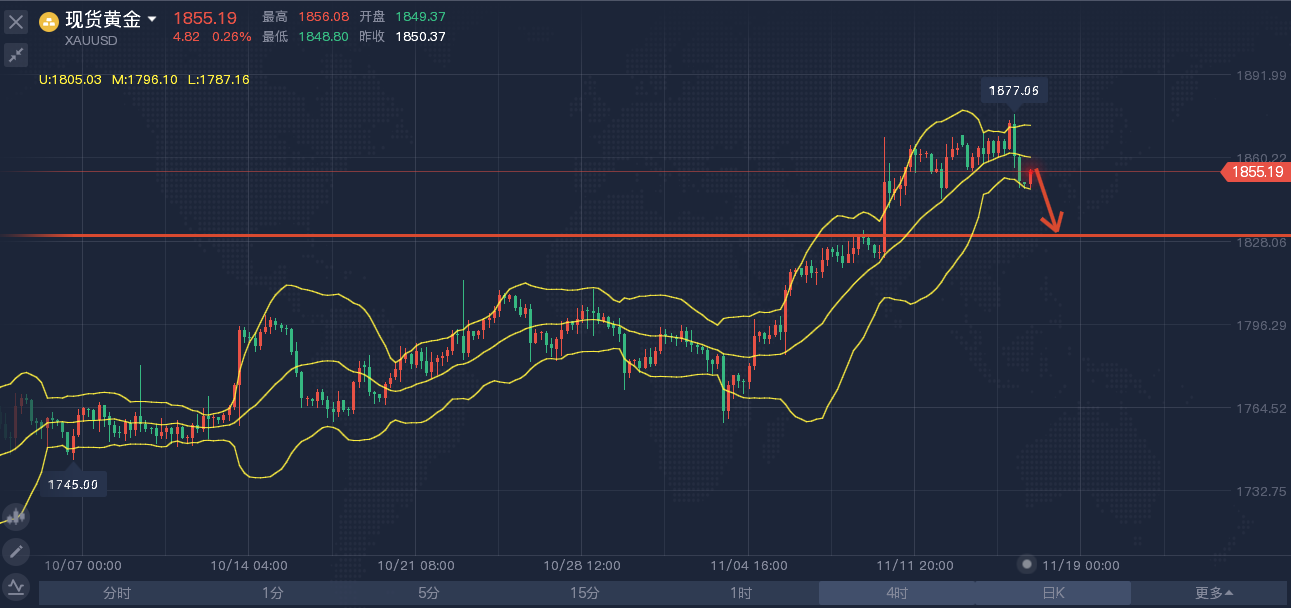Close the chart with the X icon
This screenshot has height=608, width=1291.
point(16,21)
